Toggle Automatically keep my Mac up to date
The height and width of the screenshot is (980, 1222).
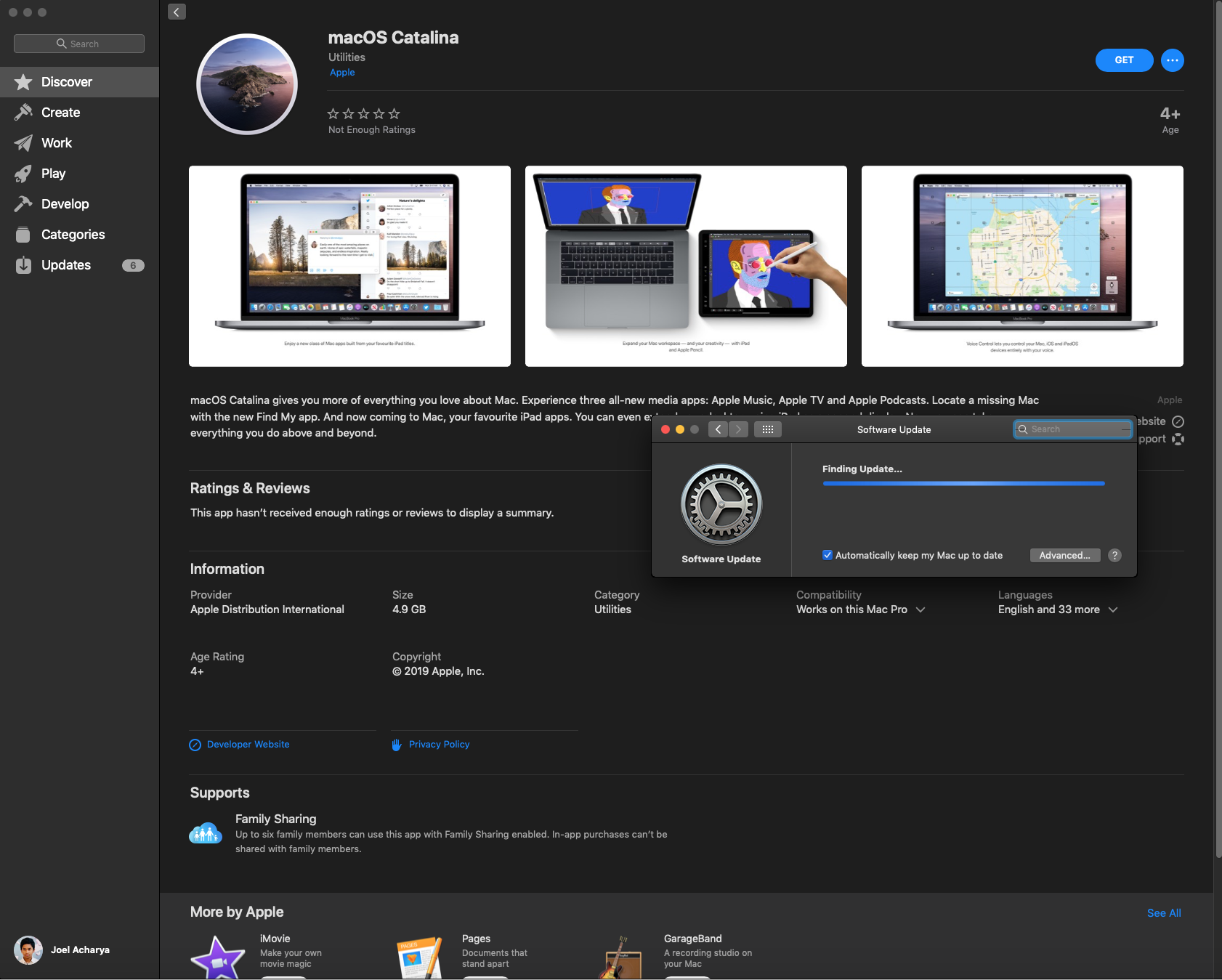(827, 555)
